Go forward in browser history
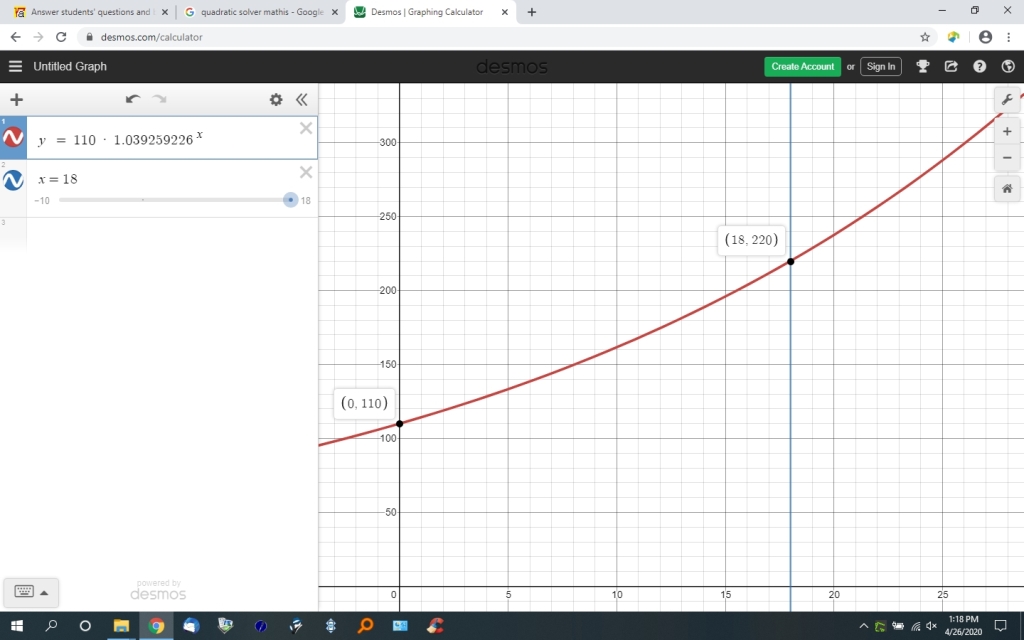Viewport: 1024px width, 640px height. click(39, 37)
